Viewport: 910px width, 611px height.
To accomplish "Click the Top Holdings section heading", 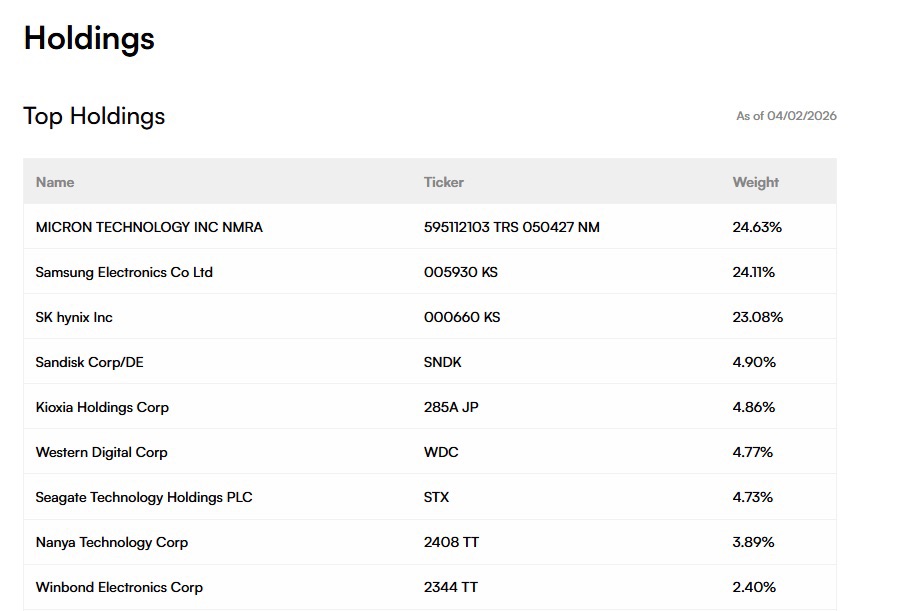I will point(94,116).
